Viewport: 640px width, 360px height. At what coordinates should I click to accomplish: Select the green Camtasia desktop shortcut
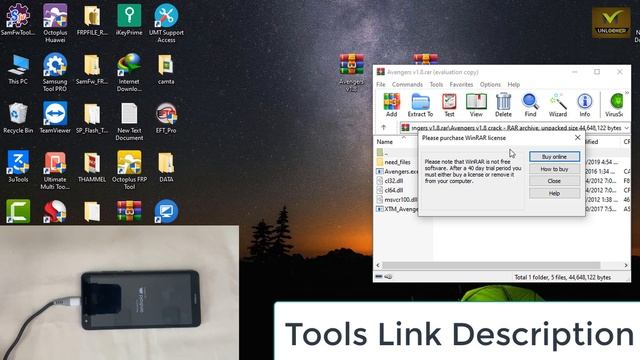(18, 211)
